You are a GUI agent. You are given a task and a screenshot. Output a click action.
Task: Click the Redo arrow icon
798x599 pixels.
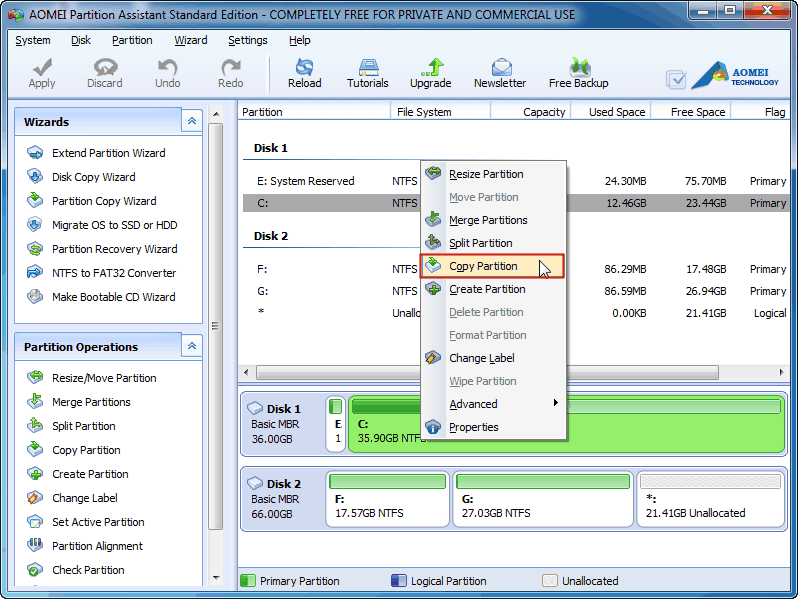(x=231, y=67)
